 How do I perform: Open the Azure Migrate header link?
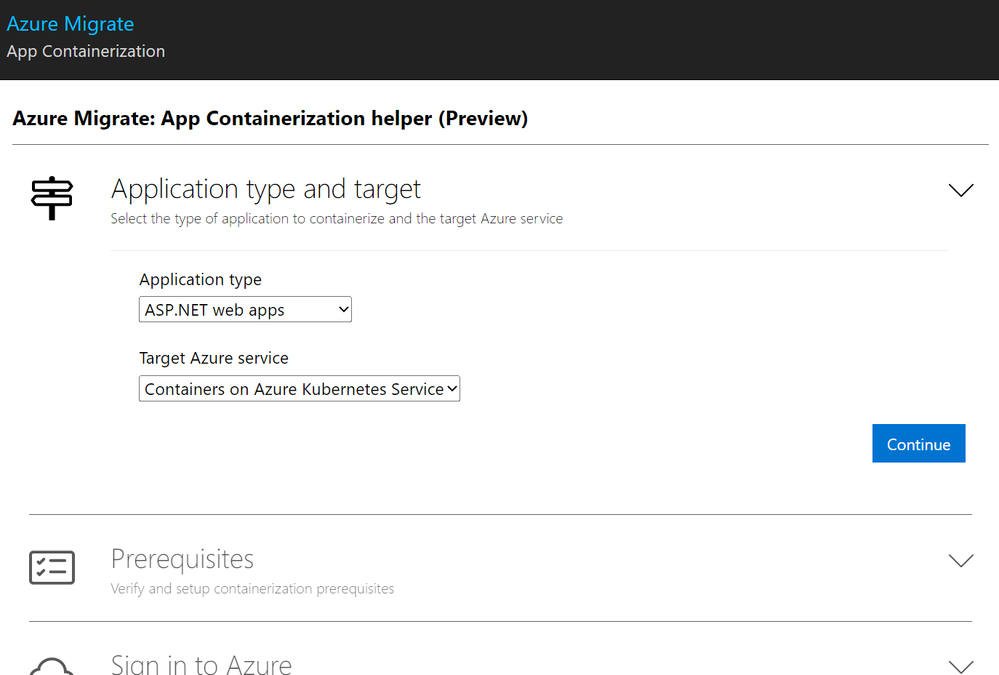[x=70, y=24]
